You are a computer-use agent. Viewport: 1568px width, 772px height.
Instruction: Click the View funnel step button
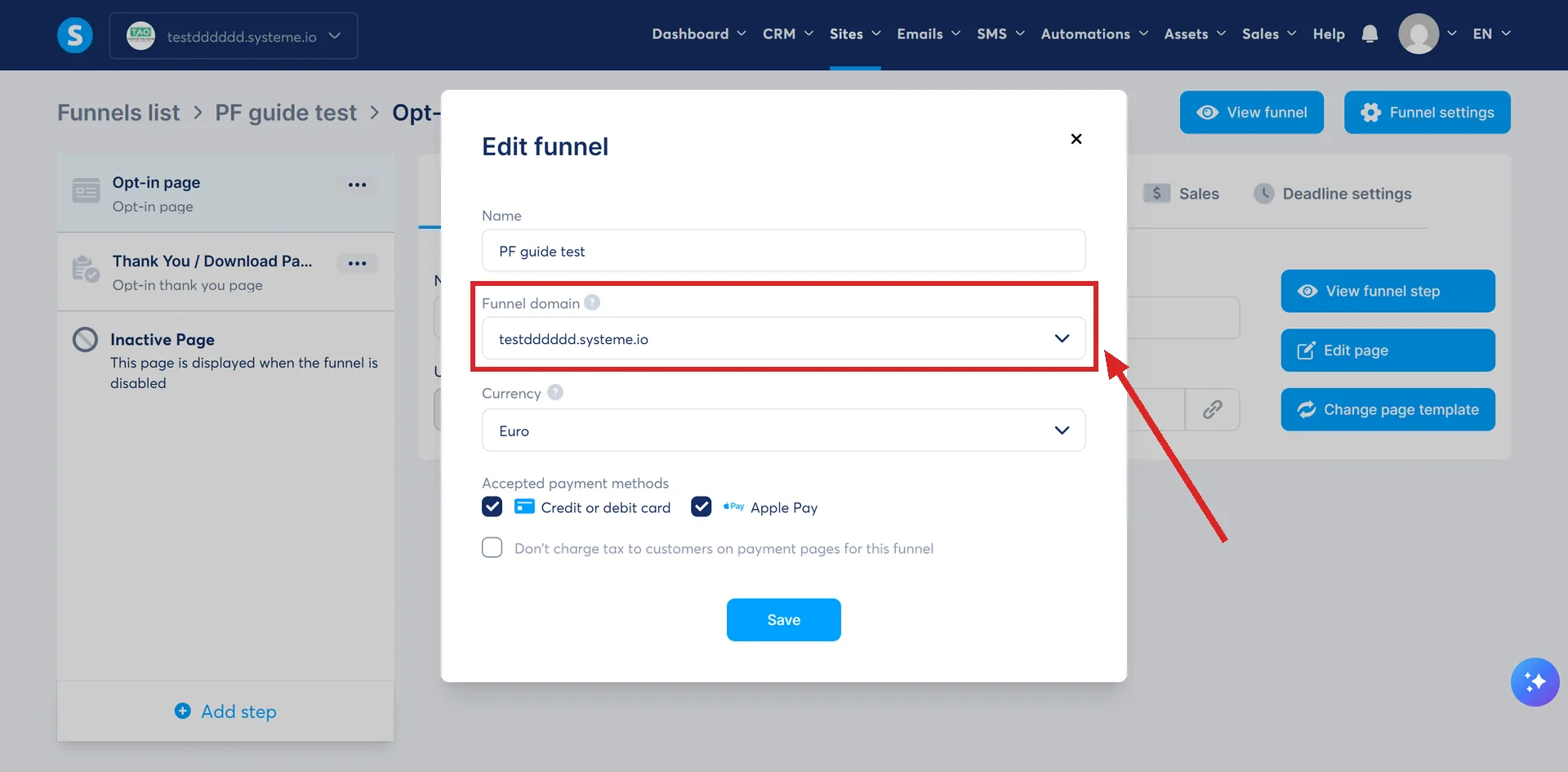pyautogui.click(x=1388, y=291)
